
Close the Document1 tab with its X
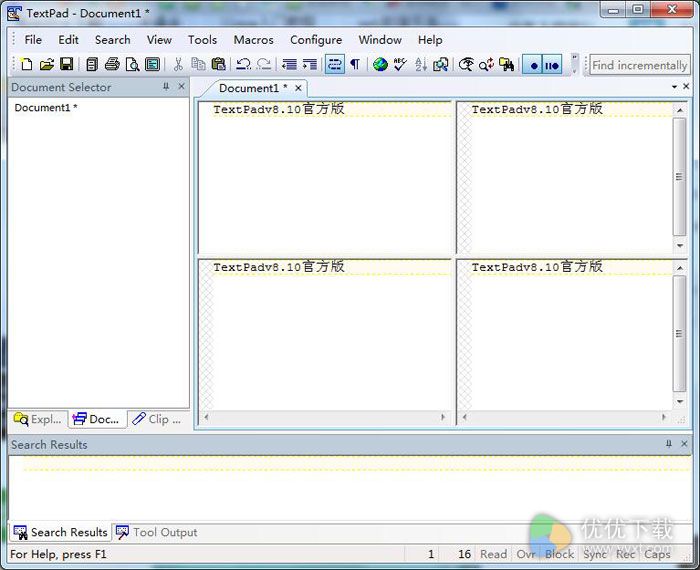click(x=298, y=88)
